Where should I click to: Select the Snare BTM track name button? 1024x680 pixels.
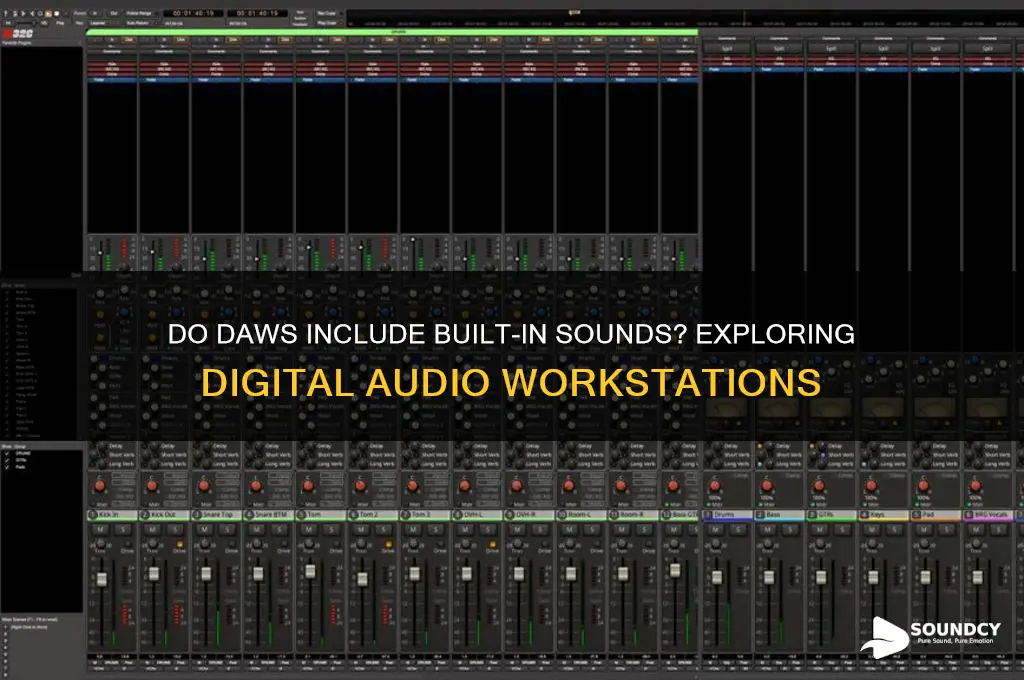pyautogui.click(x=268, y=515)
